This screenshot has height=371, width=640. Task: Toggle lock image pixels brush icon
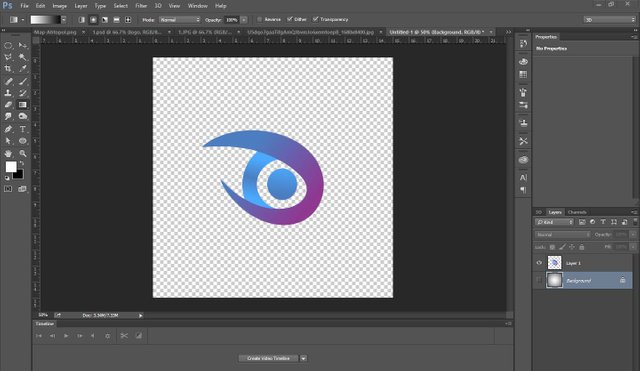click(x=562, y=247)
